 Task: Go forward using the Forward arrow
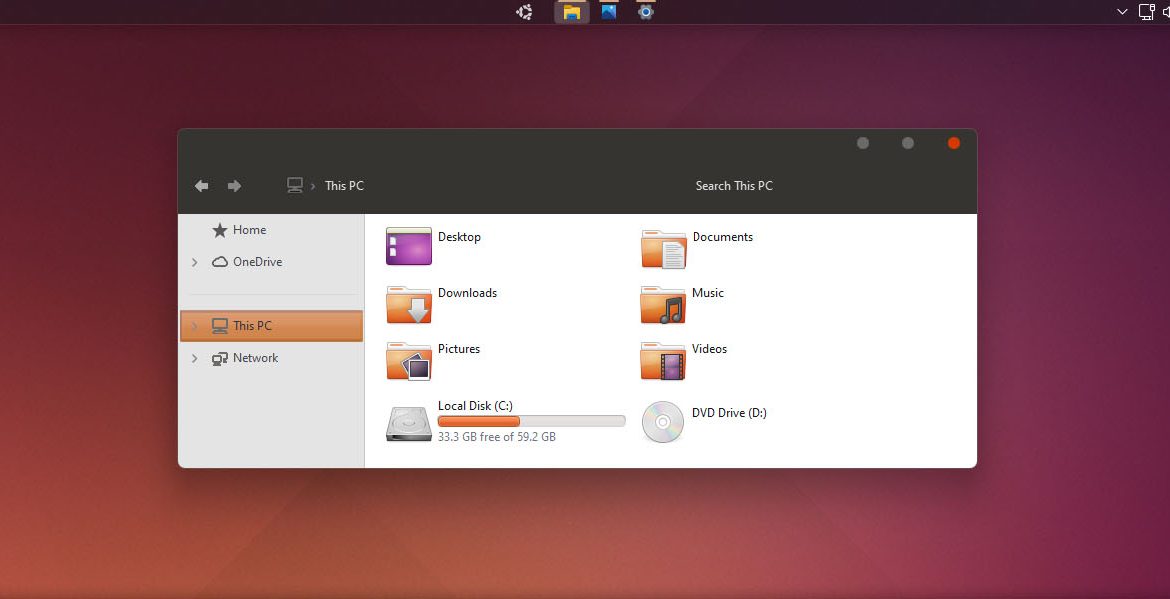tap(234, 186)
